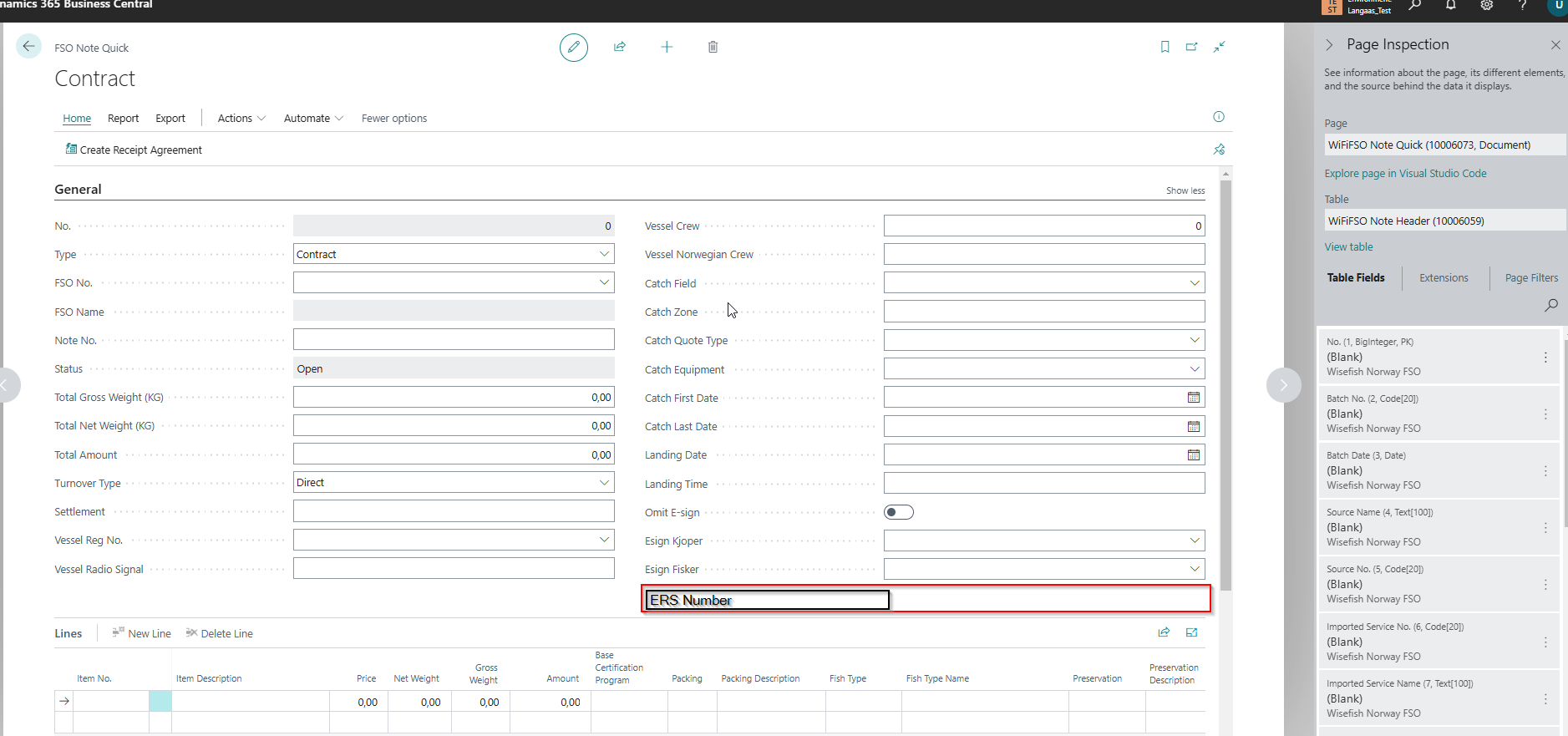
Task: Toggle the Omit E-sign switch
Action: pos(898,512)
